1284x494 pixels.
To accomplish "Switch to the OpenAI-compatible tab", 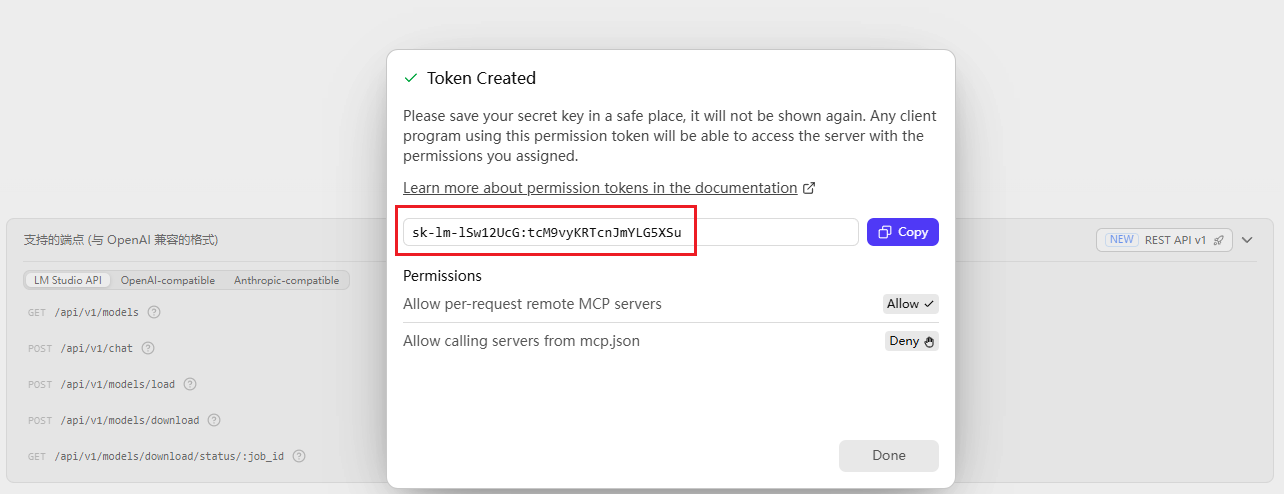I will click(x=168, y=281).
